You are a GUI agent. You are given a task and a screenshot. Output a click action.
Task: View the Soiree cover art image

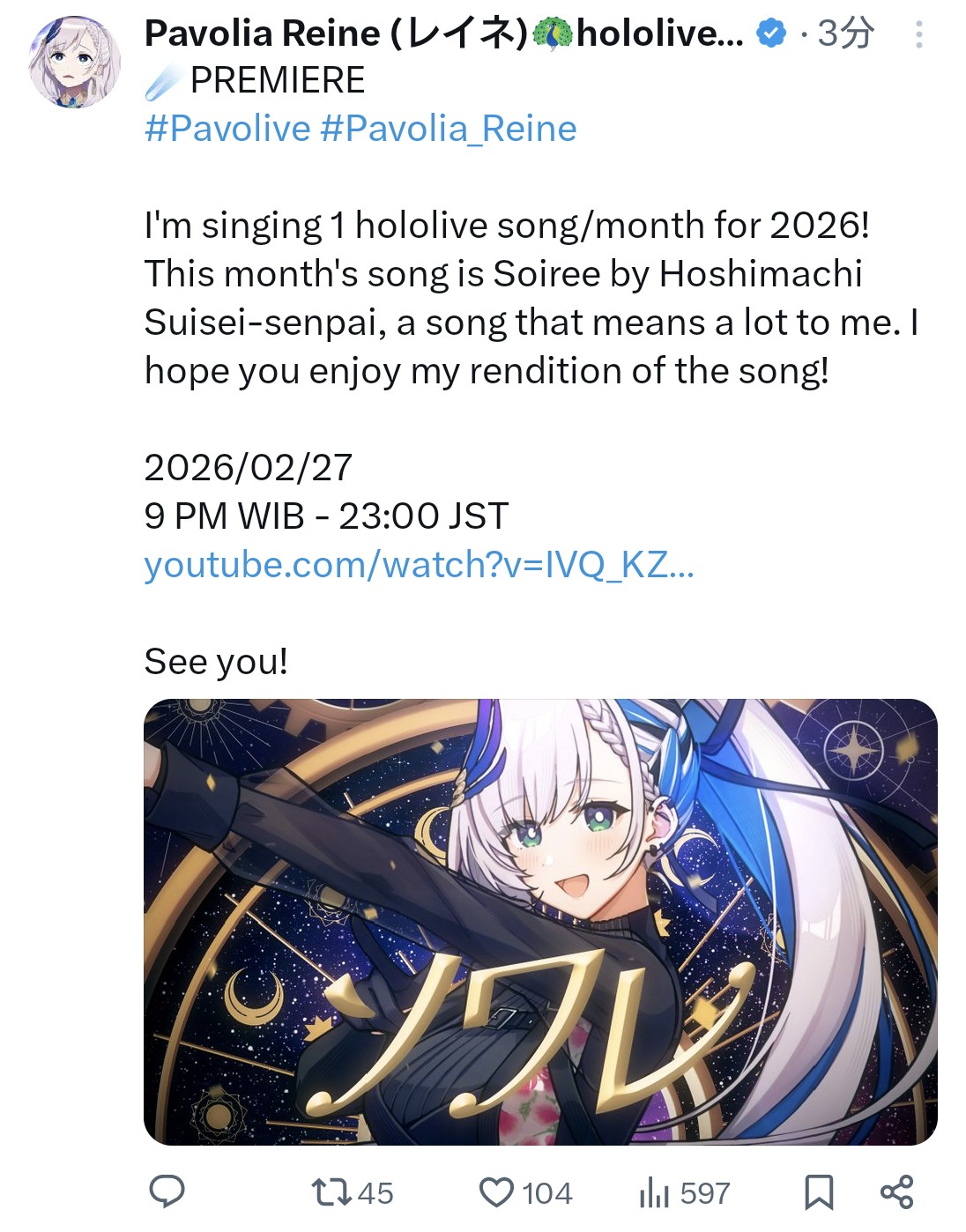point(540,922)
